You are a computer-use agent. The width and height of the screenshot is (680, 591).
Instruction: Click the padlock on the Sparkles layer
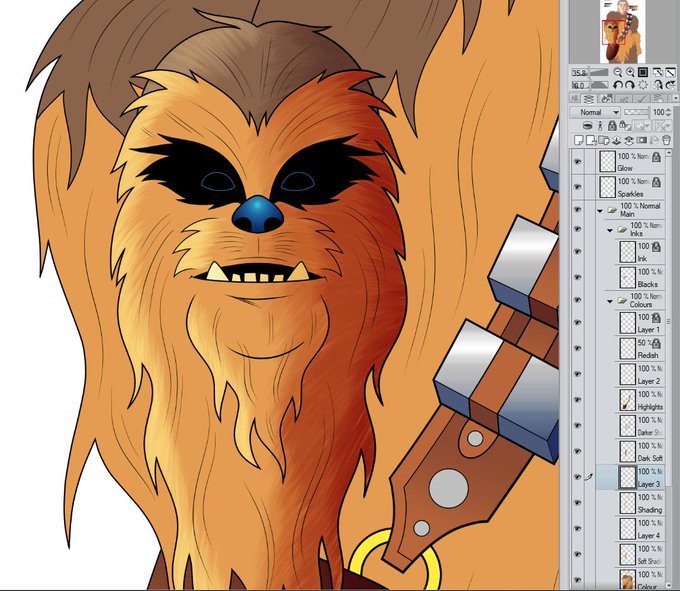(657, 182)
